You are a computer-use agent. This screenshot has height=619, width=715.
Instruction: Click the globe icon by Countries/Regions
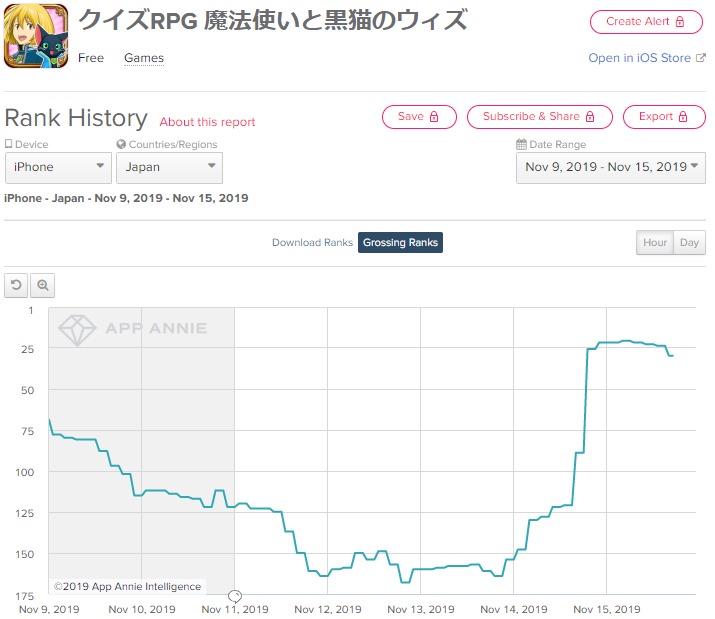pyautogui.click(x=121, y=144)
